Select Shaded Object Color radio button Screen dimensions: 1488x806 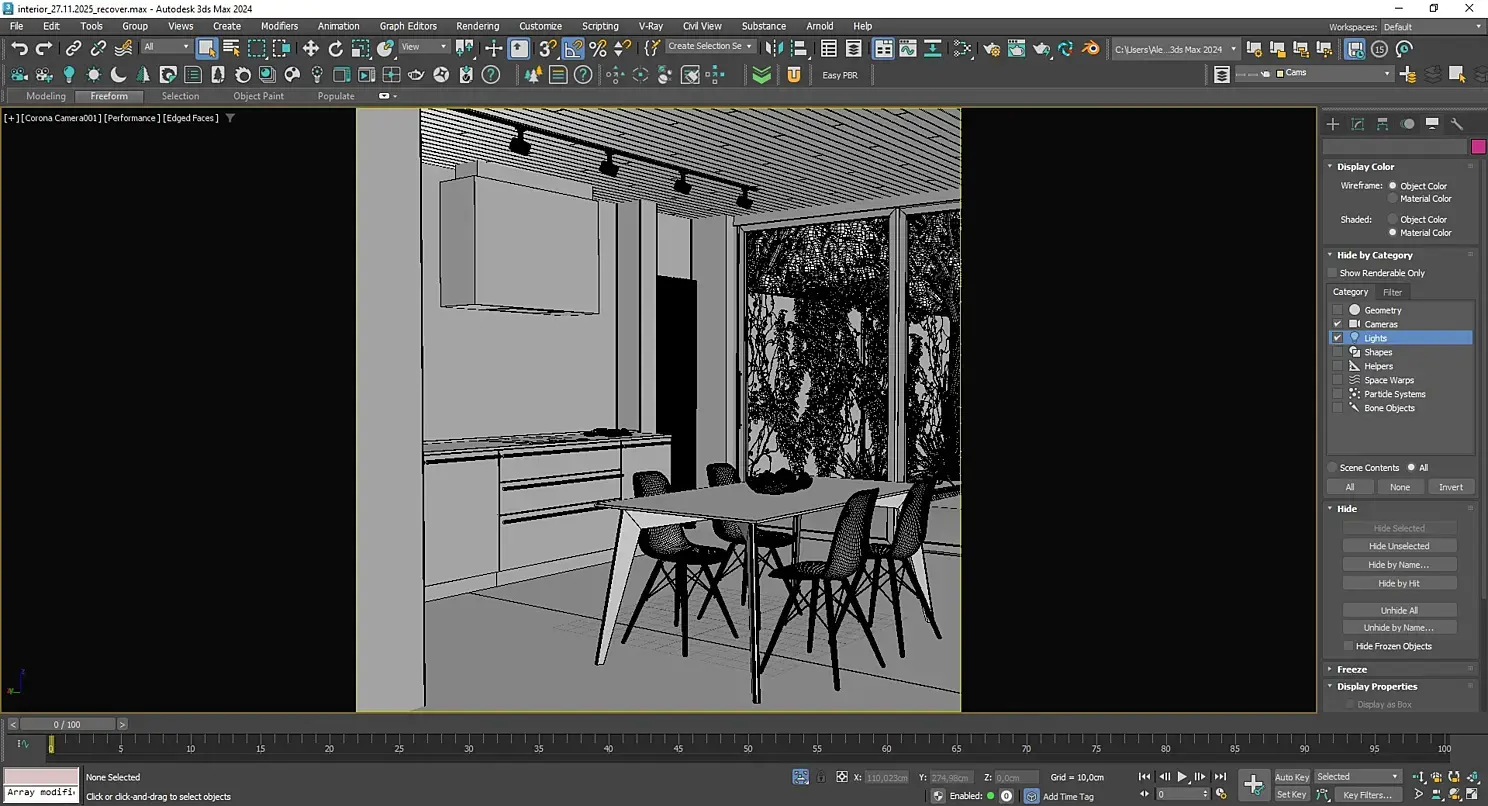tap(1393, 219)
